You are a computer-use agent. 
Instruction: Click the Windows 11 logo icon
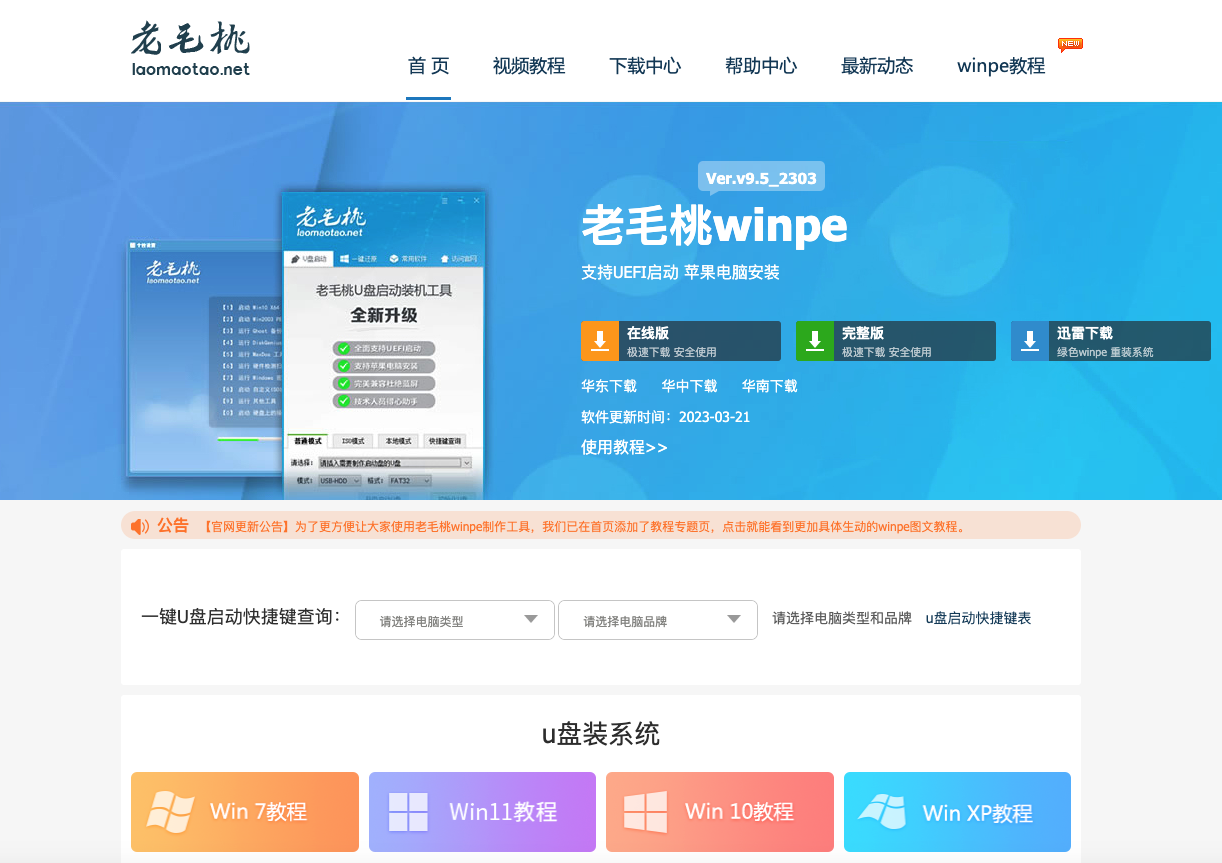coord(408,811)
